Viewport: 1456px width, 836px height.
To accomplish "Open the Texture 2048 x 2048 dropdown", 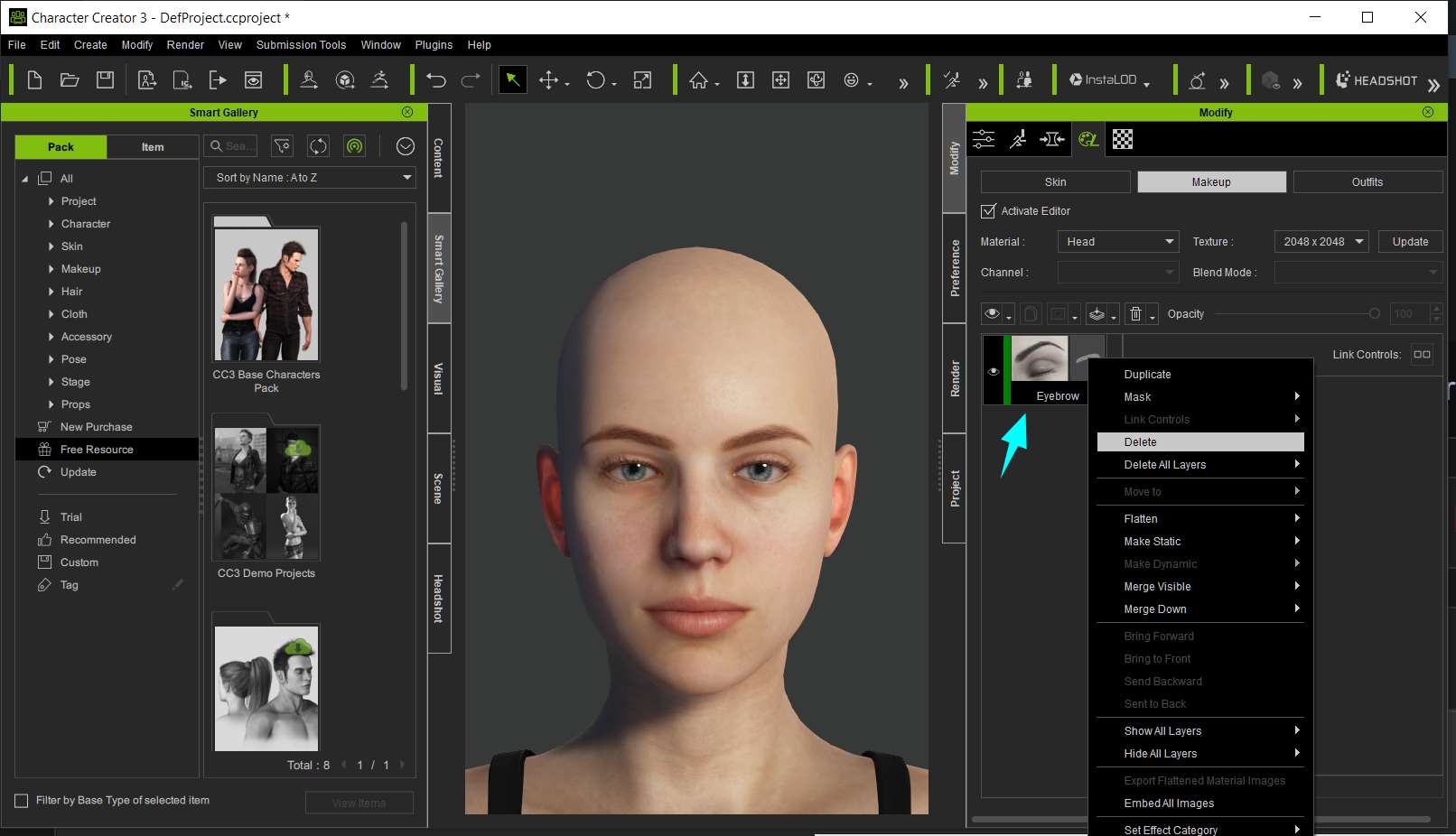I will 1321,242.
